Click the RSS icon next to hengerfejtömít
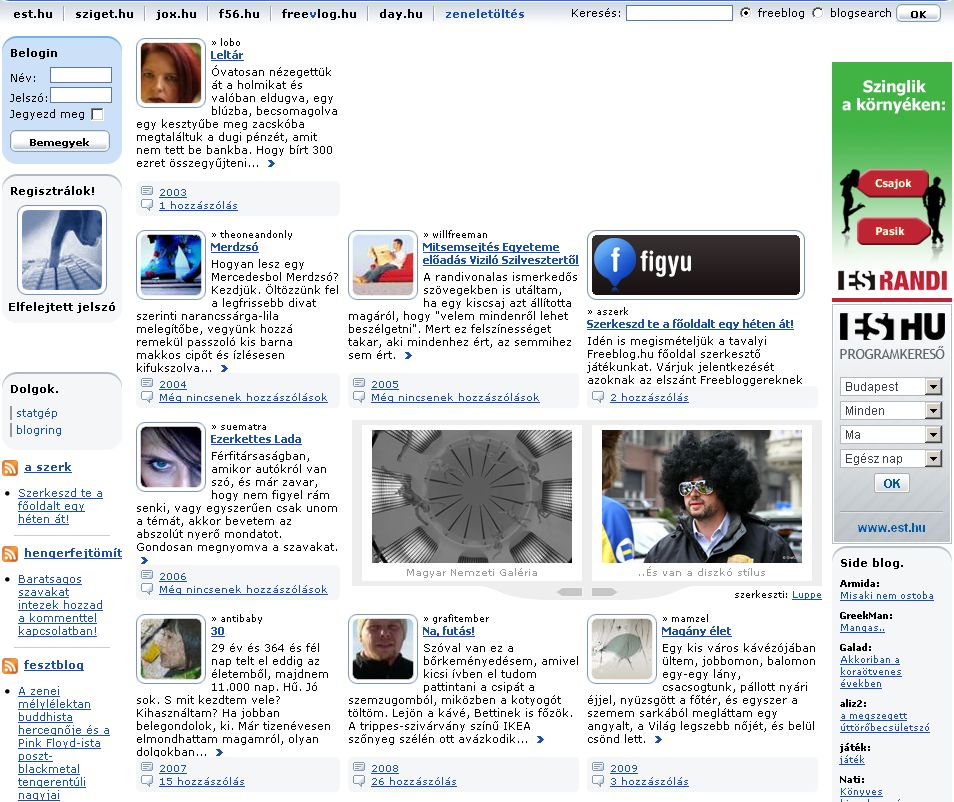The width and height of the screenshot is (954, 802). pos(10,553)
